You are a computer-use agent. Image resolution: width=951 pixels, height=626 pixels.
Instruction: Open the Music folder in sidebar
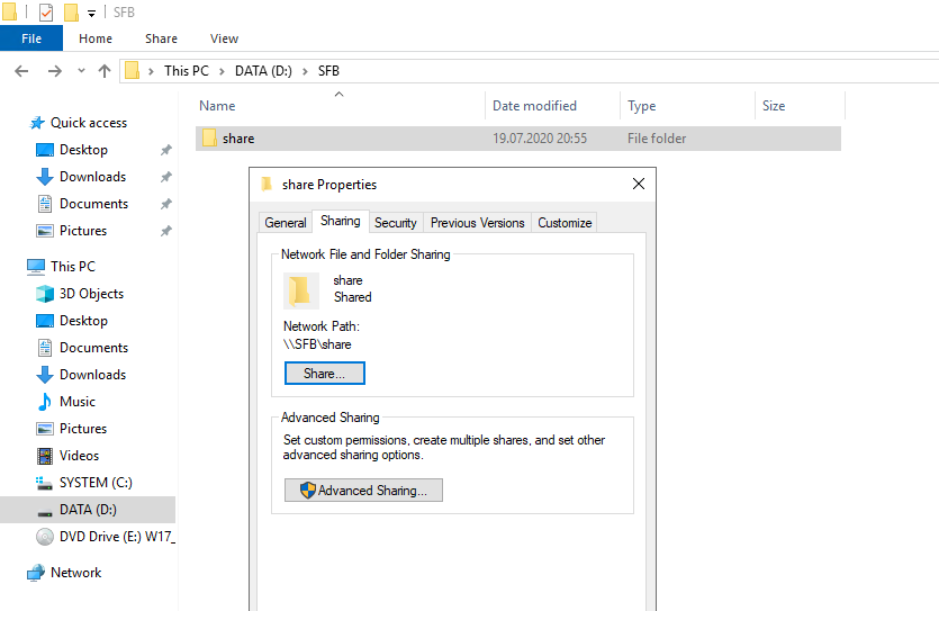pos(77,402)
